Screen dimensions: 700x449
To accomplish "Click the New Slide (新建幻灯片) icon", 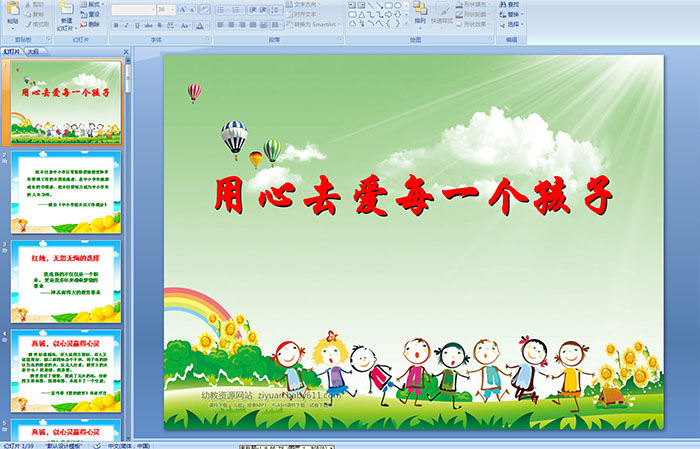I will 67,9.
